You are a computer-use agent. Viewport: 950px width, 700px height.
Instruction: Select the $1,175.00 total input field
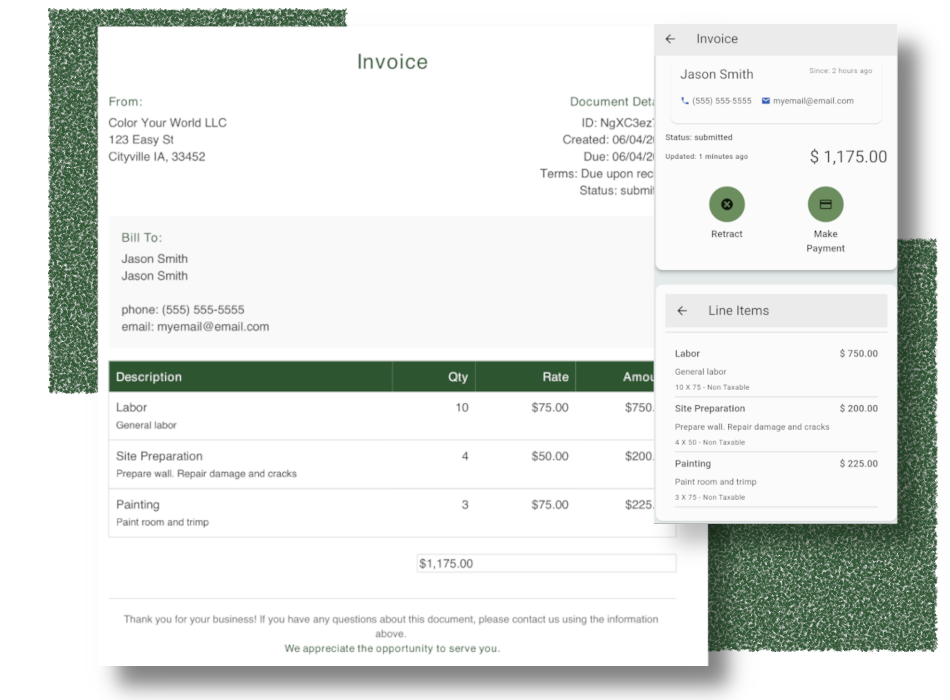[x=547, y=563]
